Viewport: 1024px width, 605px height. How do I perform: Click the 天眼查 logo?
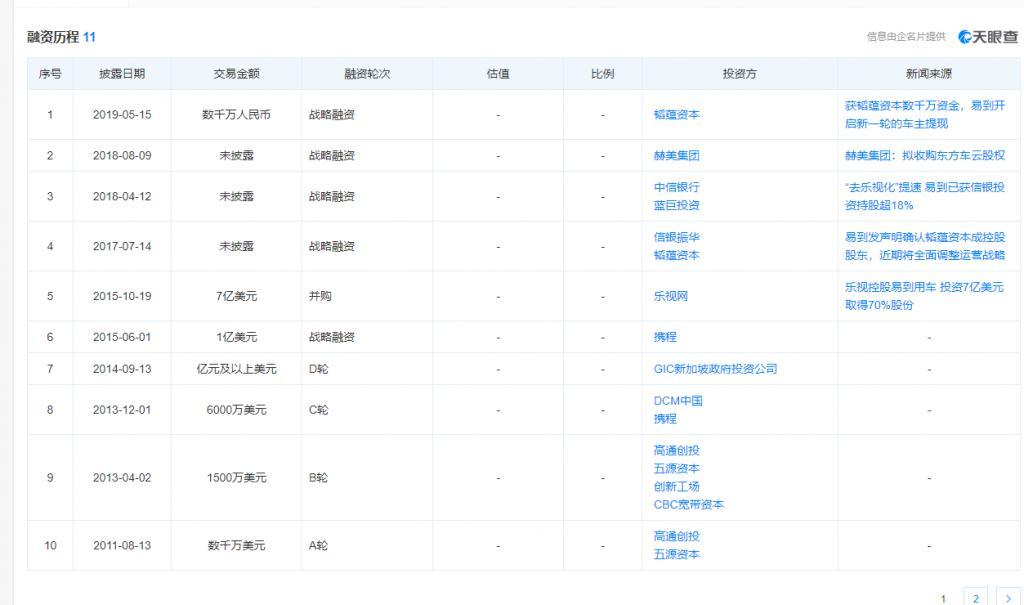[988, 37]
